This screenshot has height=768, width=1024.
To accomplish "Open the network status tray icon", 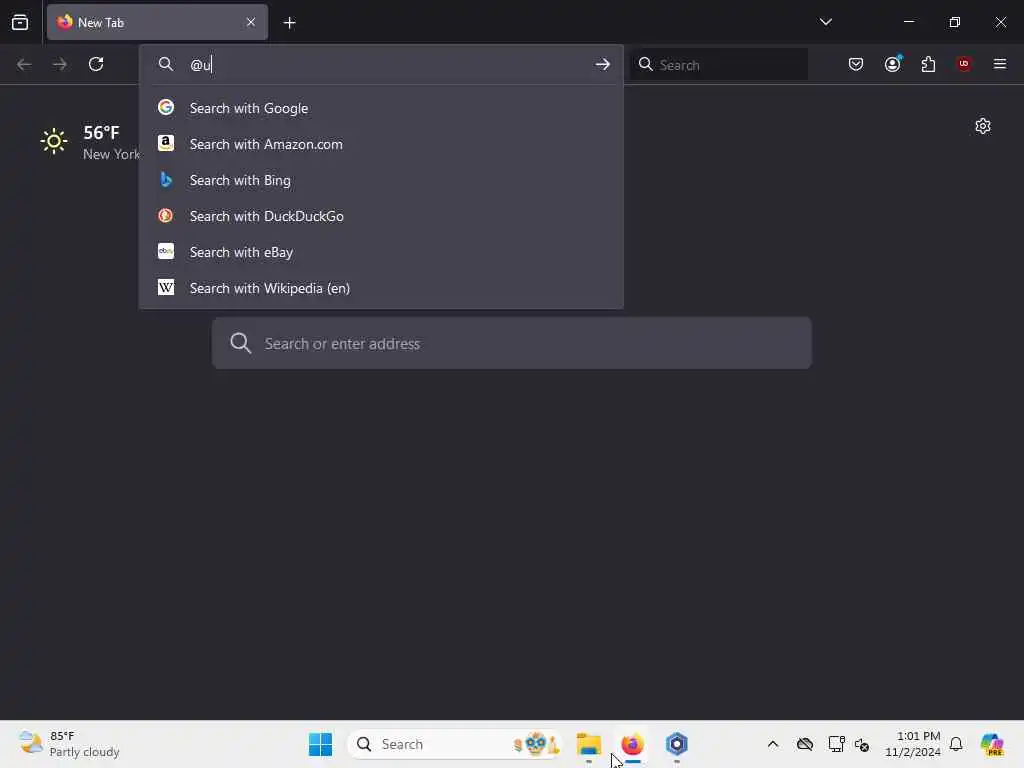I will [836, 744].
